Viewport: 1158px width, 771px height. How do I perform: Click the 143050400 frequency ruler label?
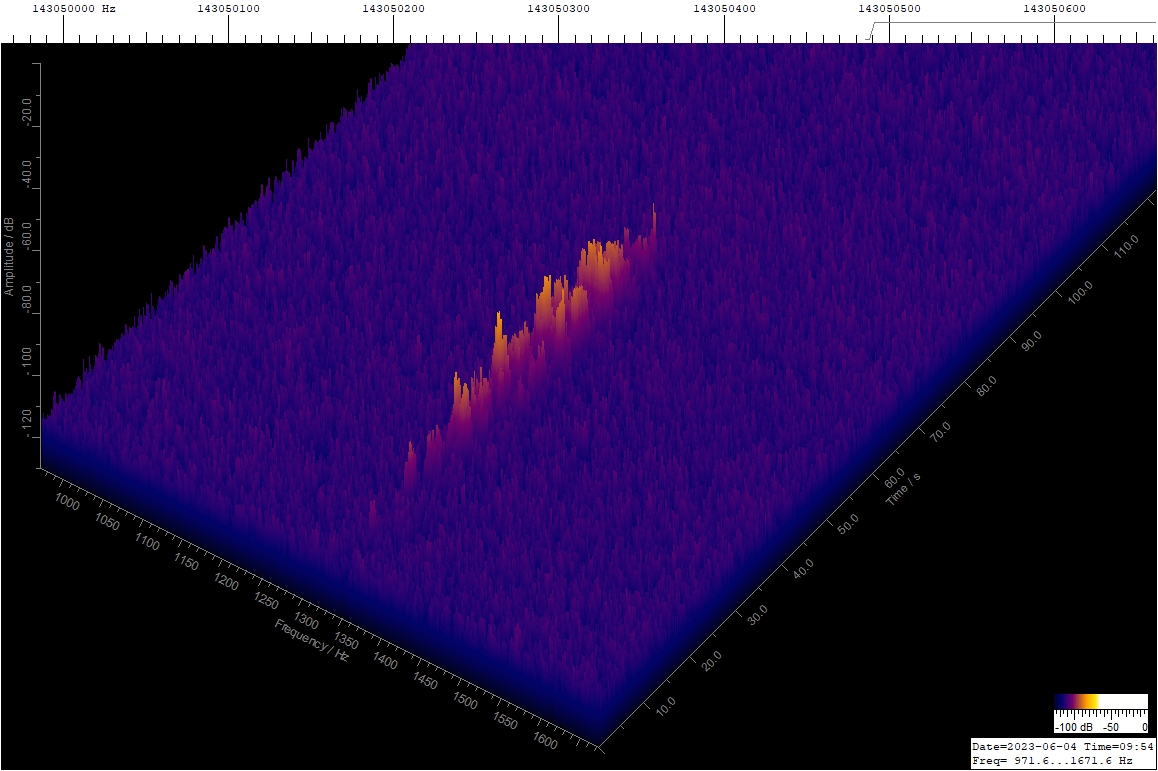[724, 9]
